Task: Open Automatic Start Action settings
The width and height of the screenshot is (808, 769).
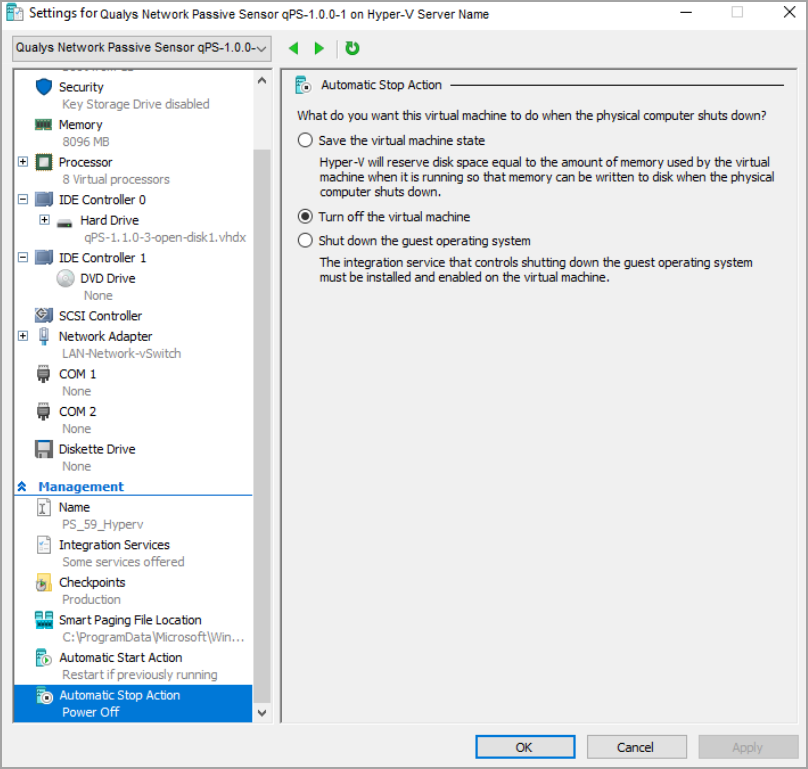Action: pos(120,658)
